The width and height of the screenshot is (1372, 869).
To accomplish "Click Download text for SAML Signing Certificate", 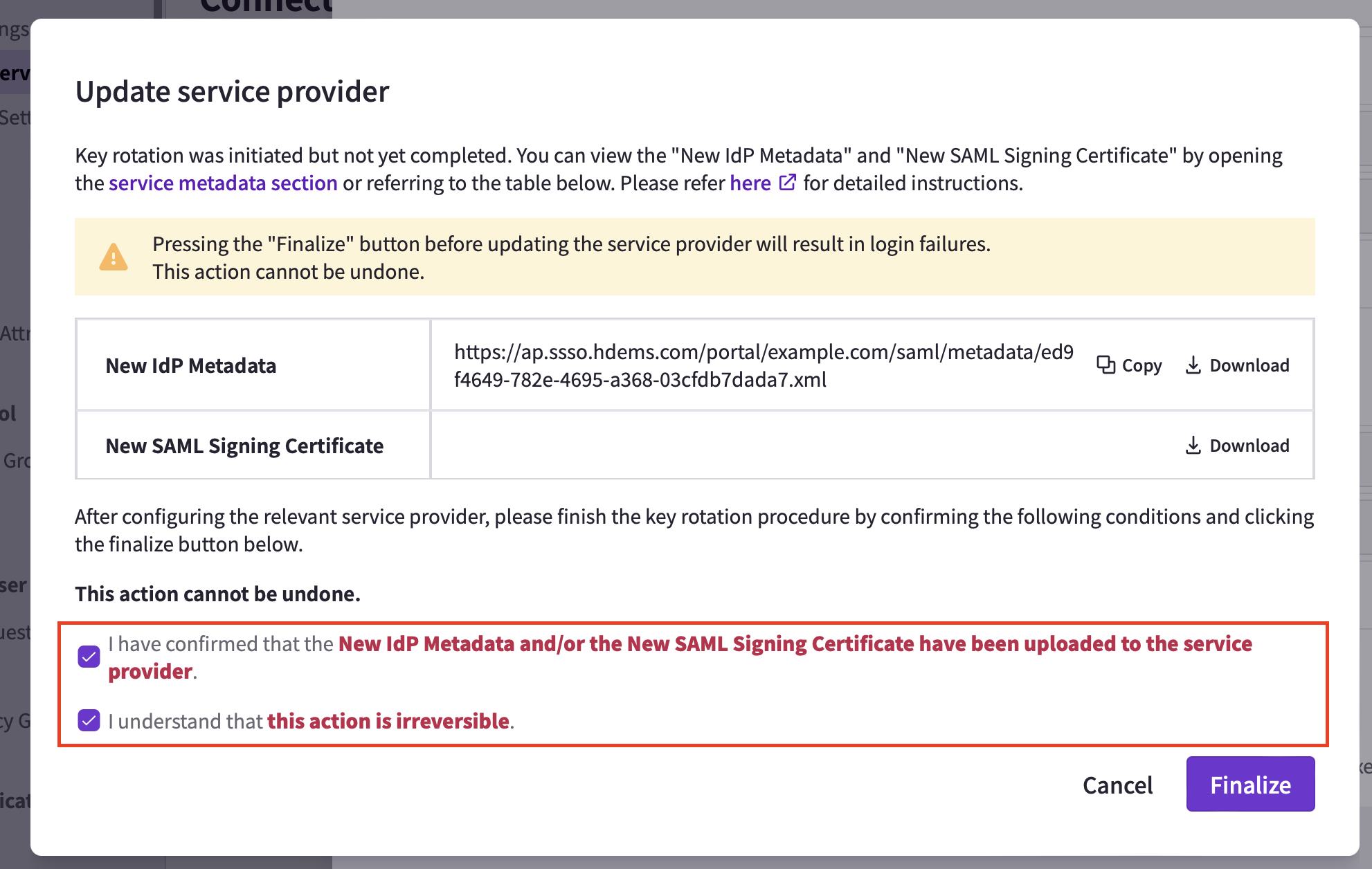I will click(1249, 446).
